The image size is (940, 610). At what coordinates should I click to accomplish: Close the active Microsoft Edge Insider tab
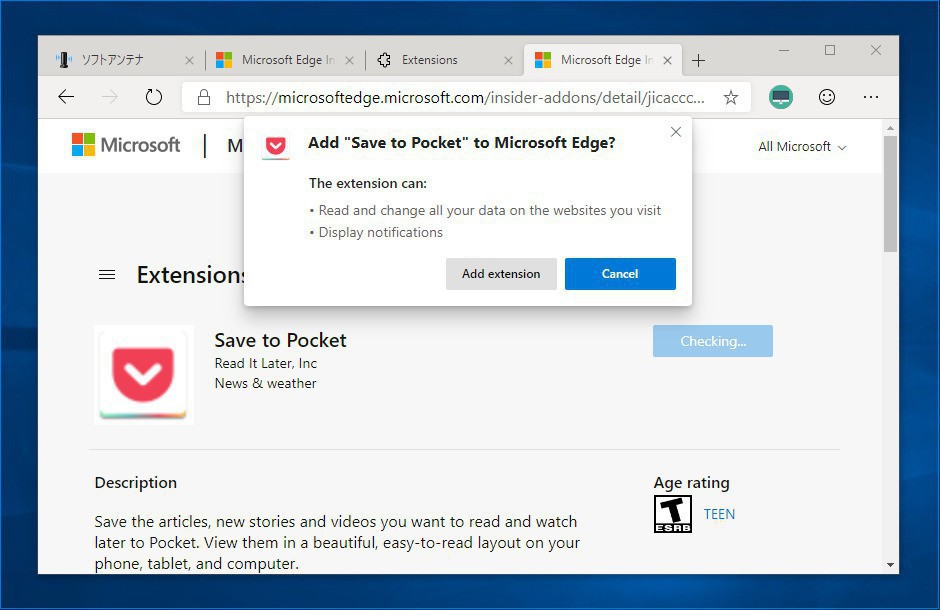coord(667,60)
